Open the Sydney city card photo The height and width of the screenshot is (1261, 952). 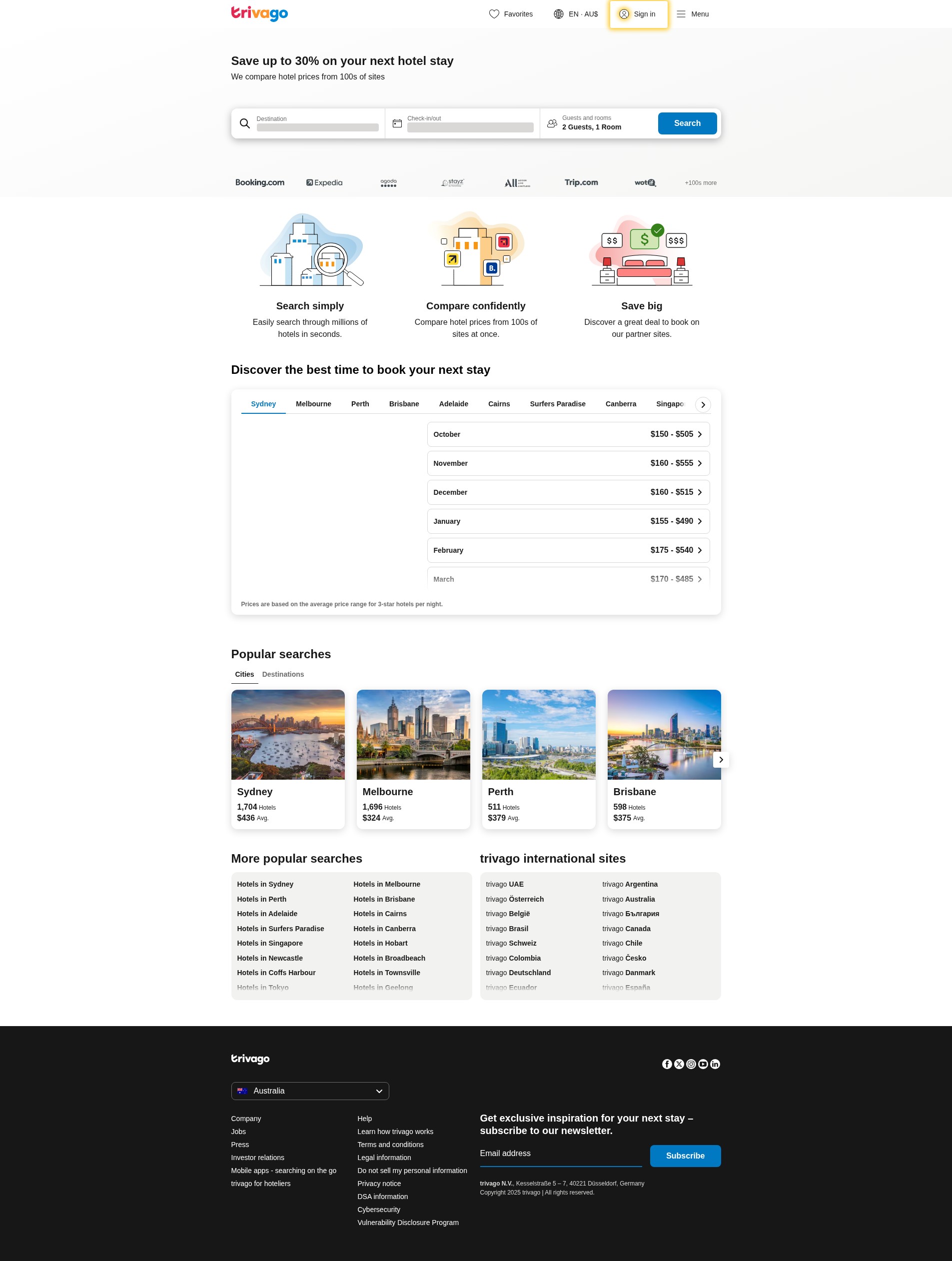[x=288, y=734]
